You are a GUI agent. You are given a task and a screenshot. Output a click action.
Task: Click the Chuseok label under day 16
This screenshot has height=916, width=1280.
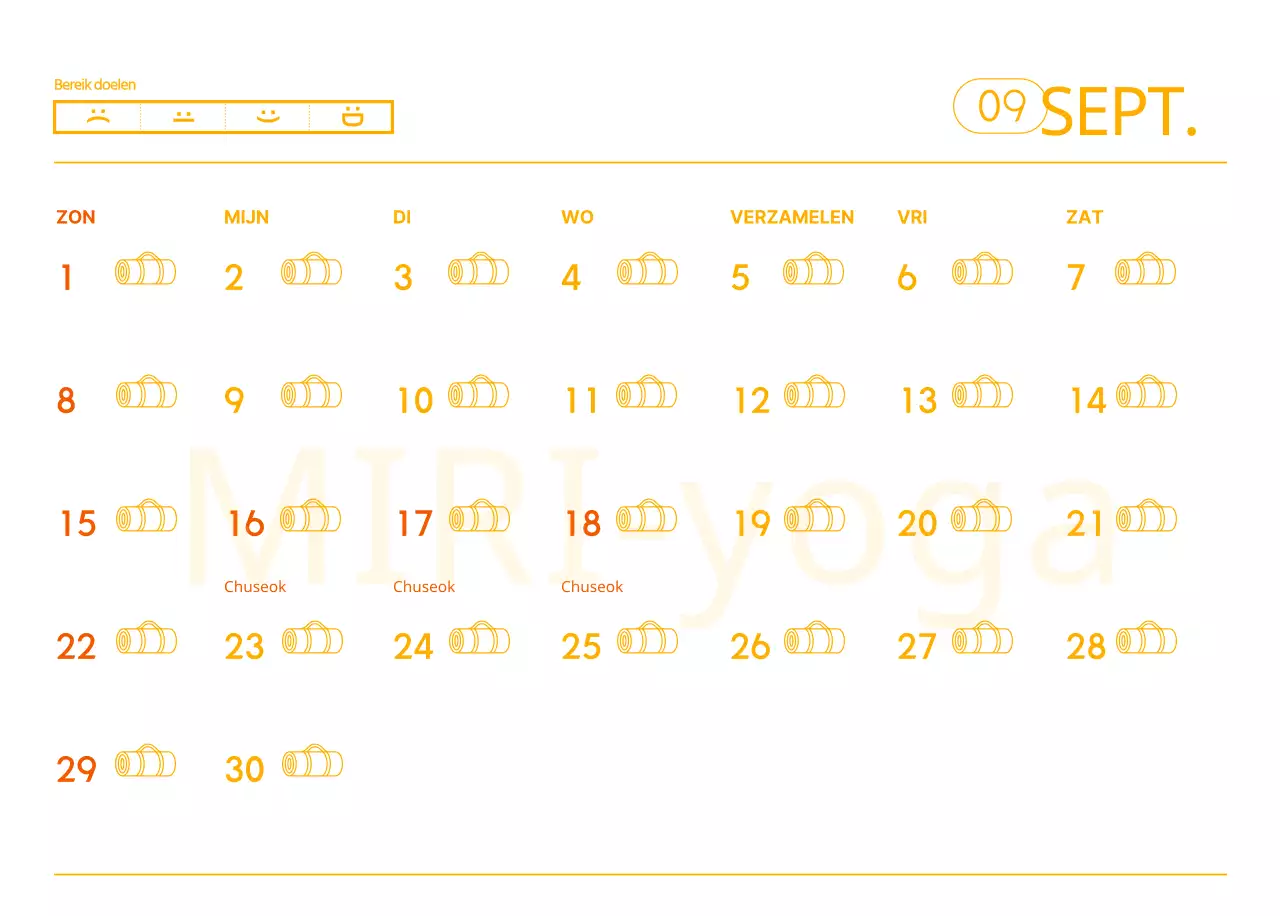pos(255,587)
